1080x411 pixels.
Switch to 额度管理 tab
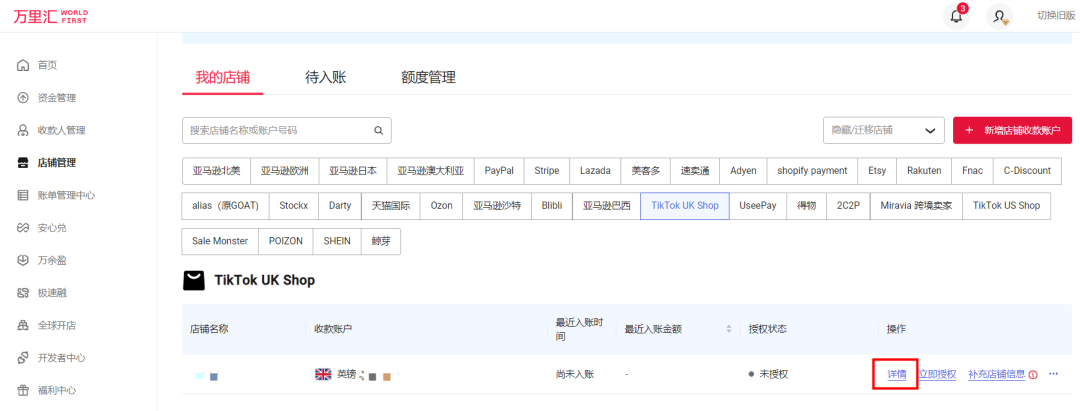(x=428, y=77)
